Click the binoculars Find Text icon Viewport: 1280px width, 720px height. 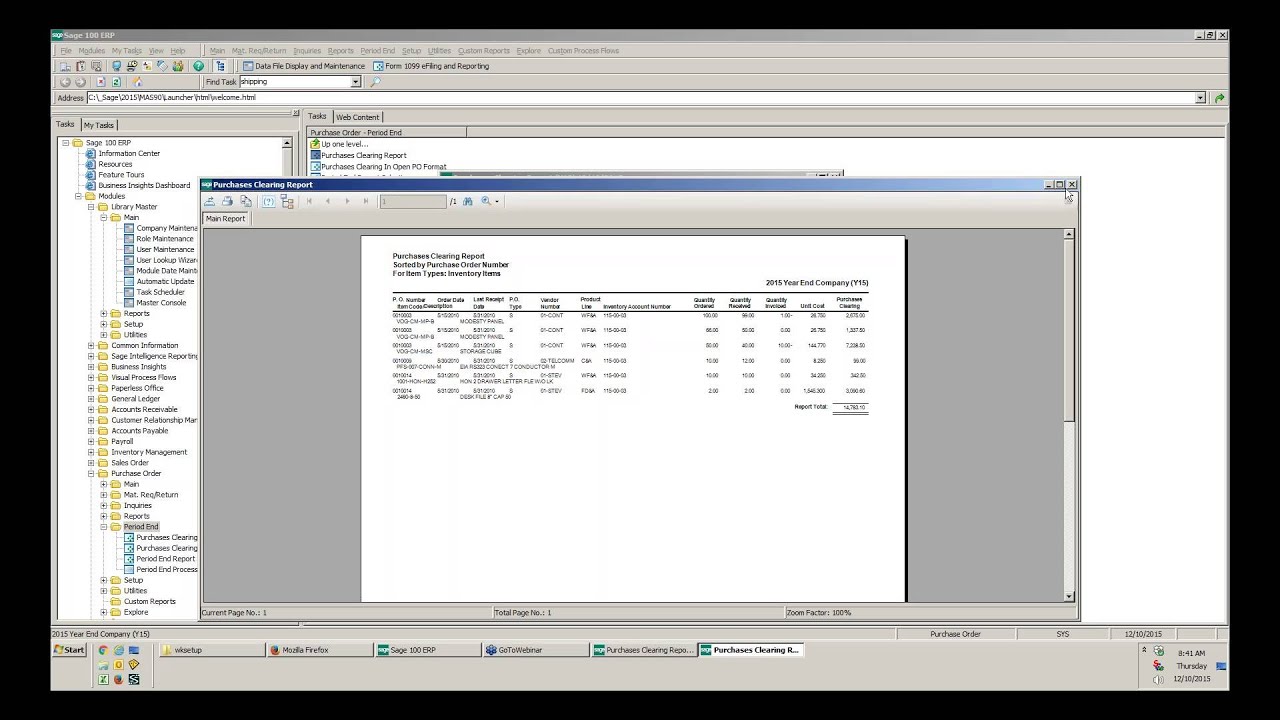(467, 201)
